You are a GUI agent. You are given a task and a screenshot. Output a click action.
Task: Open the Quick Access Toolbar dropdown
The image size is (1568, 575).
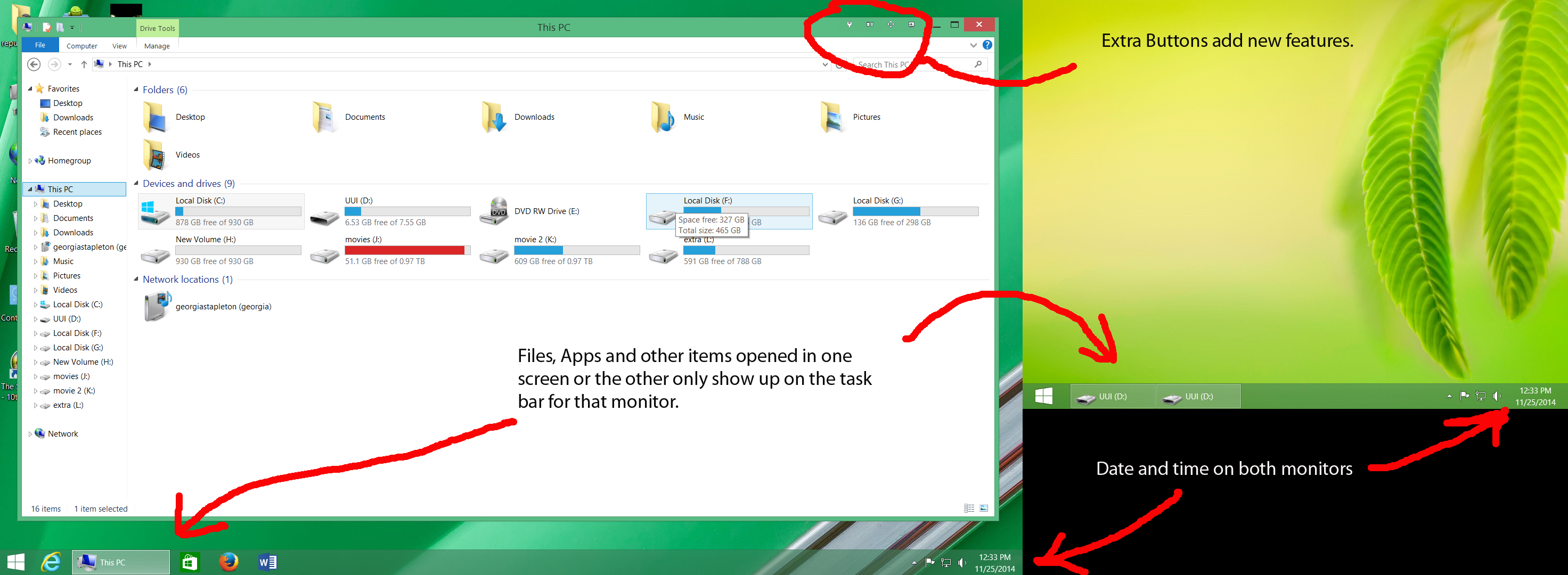[x=72, y=27]
